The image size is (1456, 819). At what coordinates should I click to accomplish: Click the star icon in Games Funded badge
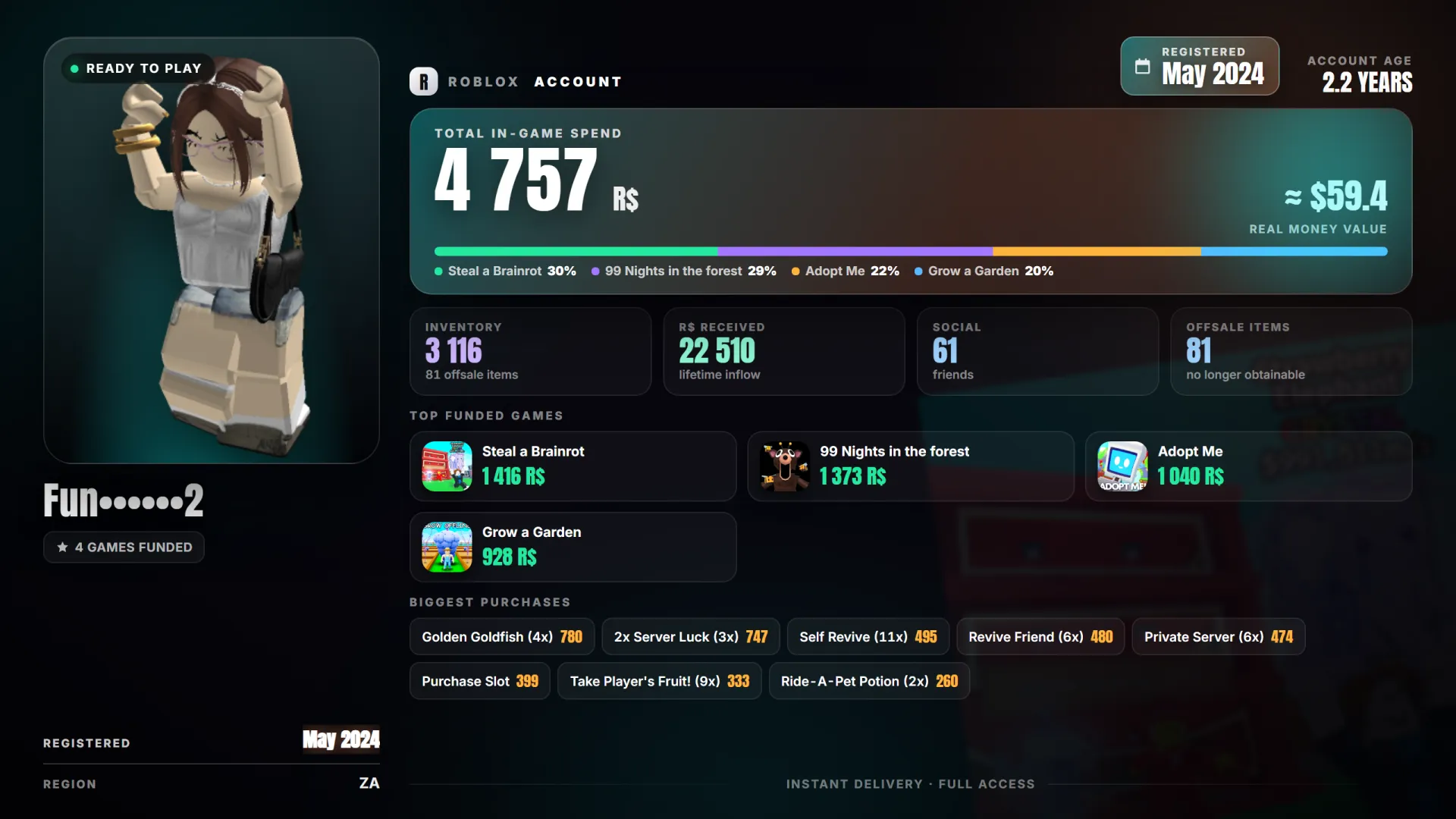pyautogui.click(x=62, y=547)
